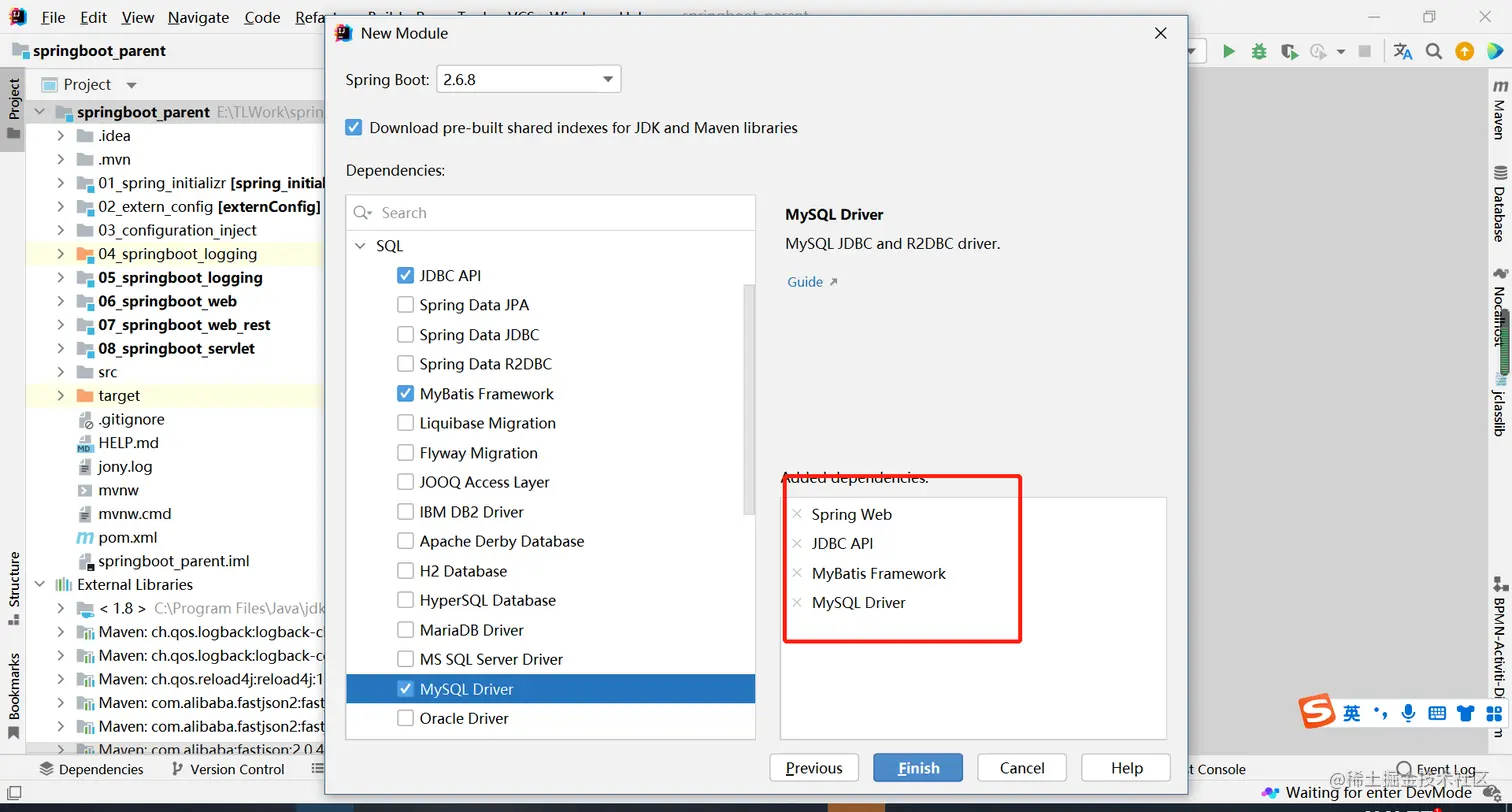Toggle Sogou voice input microphone
The height and width of the screenshot is (812, 1512).
pyautogui.click(x=1408, y=713)
